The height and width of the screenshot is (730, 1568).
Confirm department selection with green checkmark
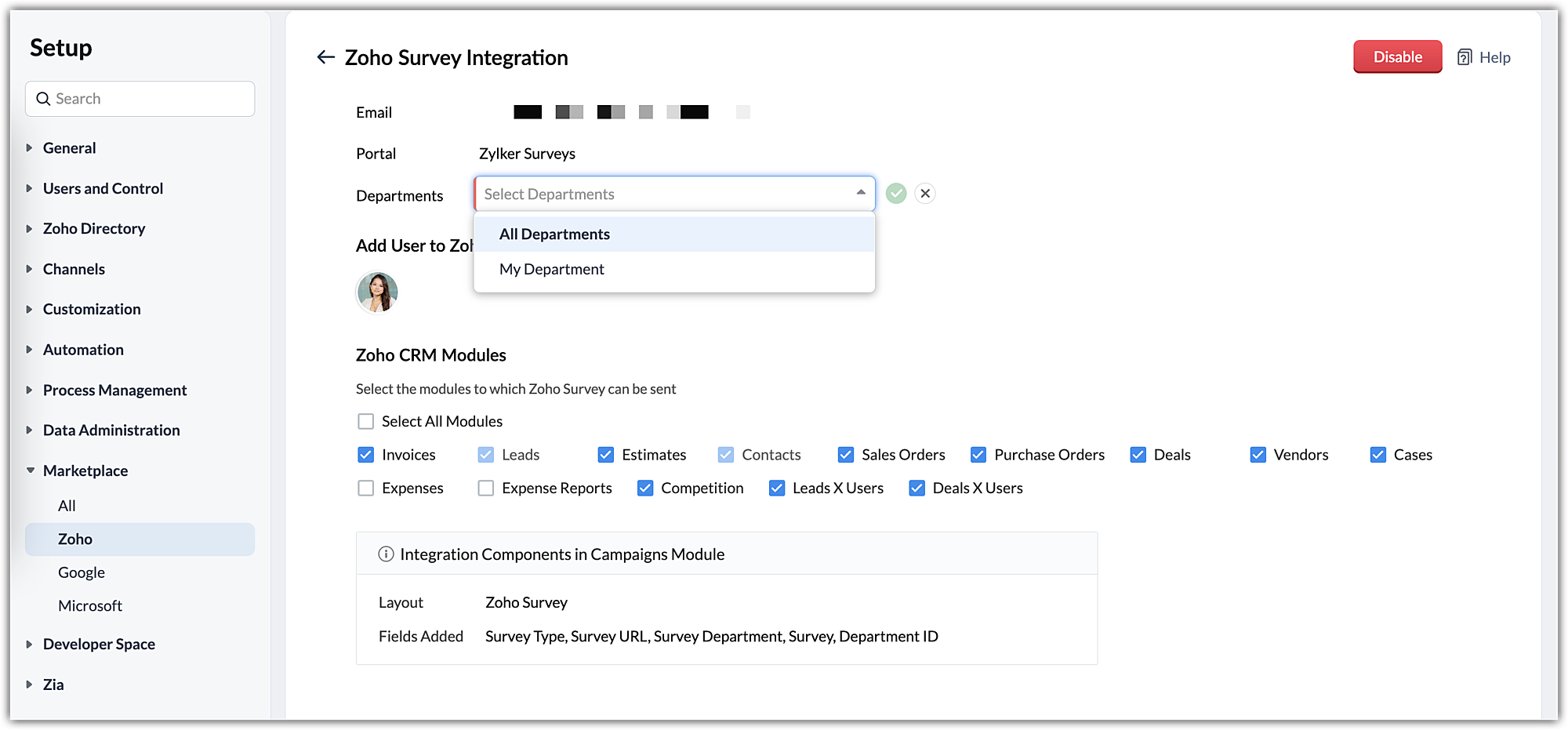tap(896, 194)
